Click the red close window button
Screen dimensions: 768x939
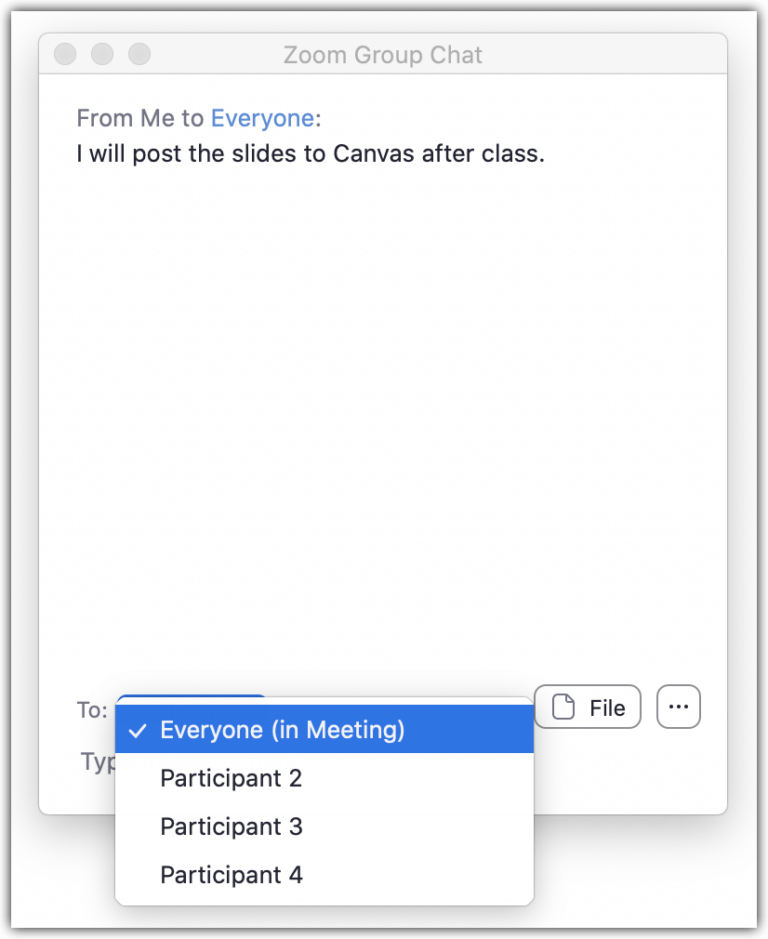(65, 54)
